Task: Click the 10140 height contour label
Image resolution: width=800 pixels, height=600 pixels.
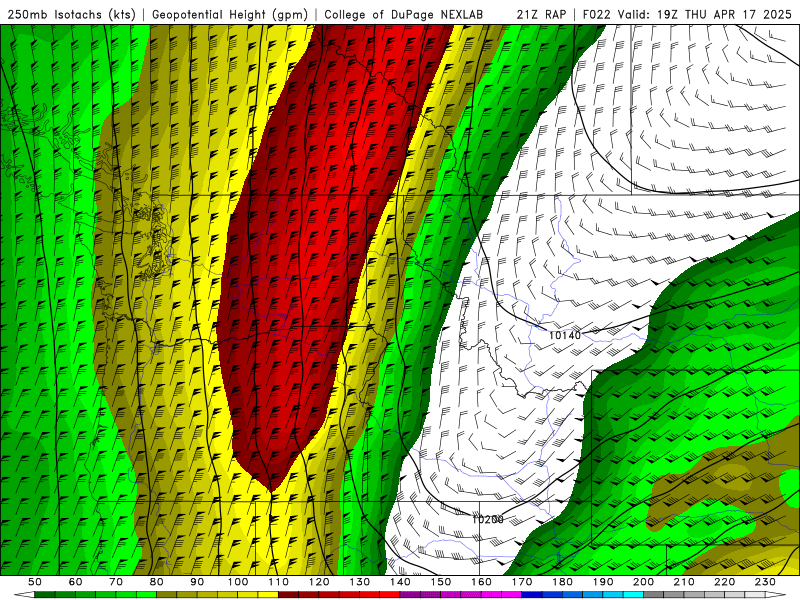Action: pos(565,335)
